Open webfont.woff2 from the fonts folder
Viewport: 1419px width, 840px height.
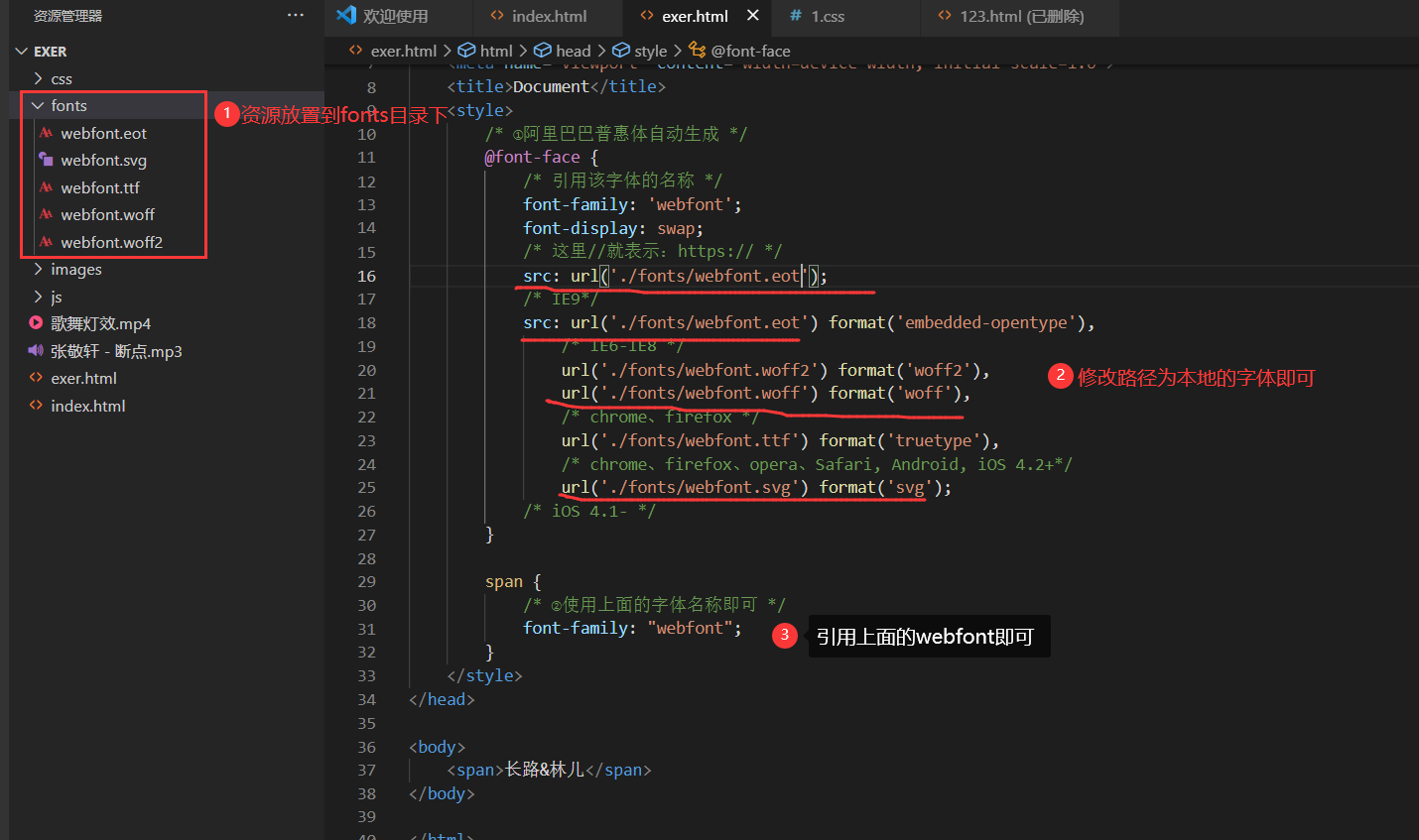tap(112, 242)
